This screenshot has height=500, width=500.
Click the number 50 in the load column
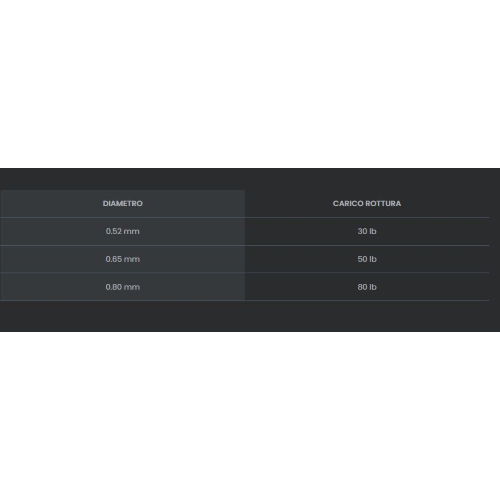click(362, 259)
